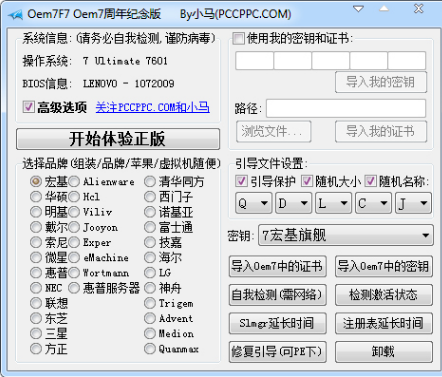Click the Oem7F7 app icon in title bar
The width and height of the screenshot is (442, 377).
[x=15, y=15]
